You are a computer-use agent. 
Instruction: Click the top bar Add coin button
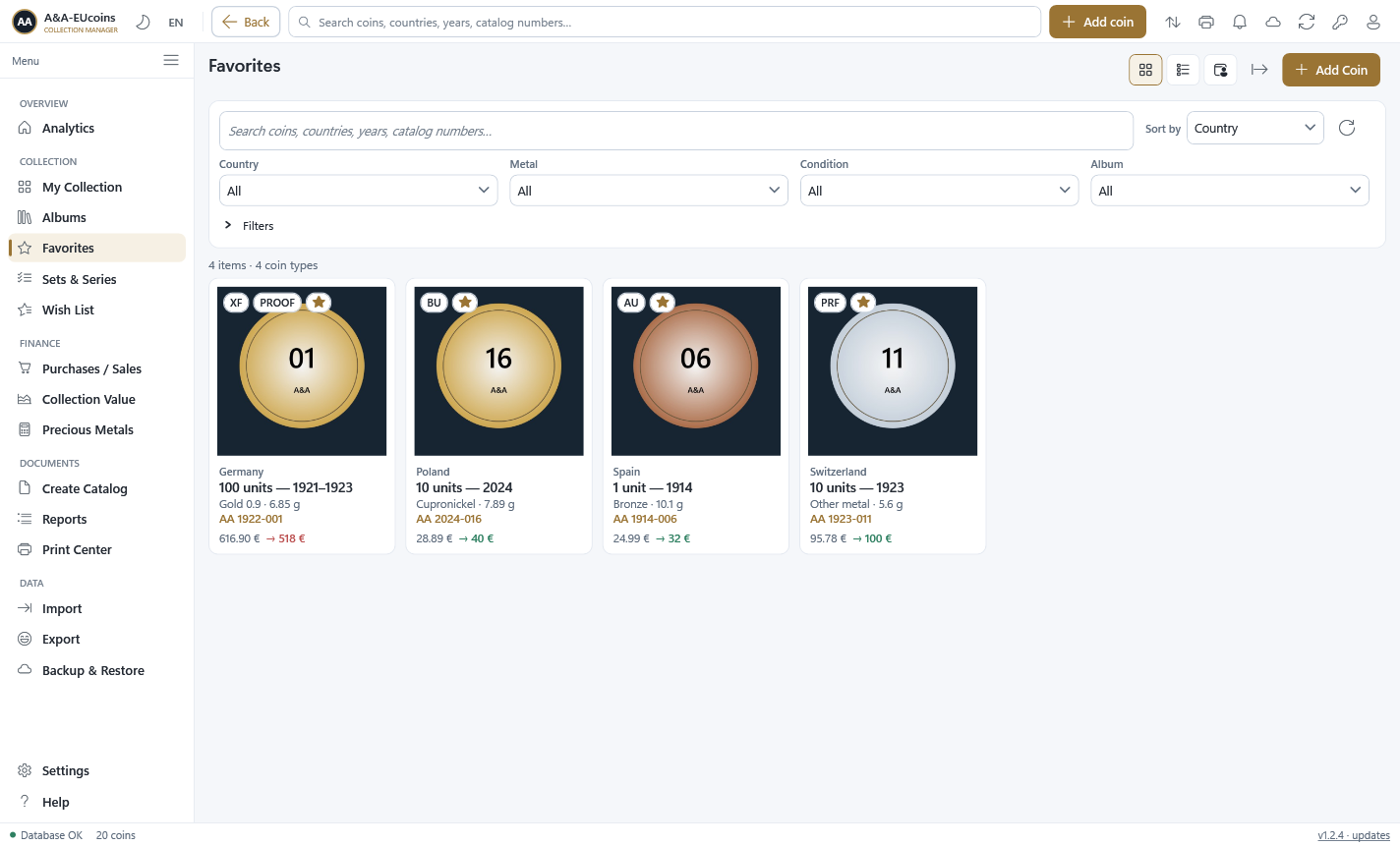pyautogui.click(x=1097, y=22)
